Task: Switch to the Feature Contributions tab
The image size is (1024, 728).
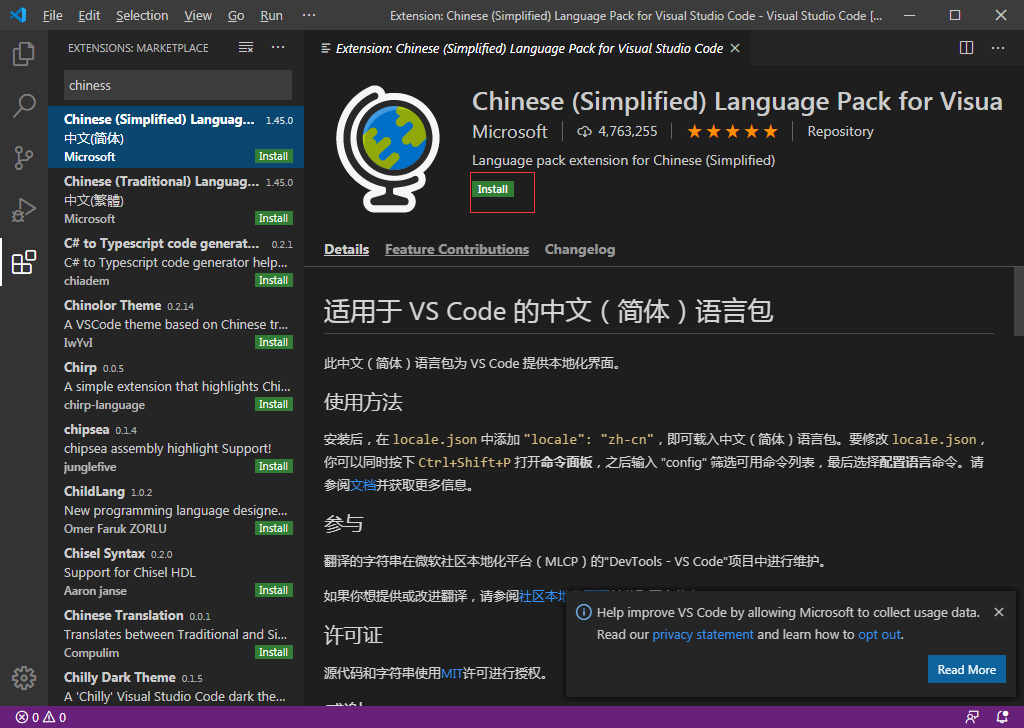Action: 457,249
